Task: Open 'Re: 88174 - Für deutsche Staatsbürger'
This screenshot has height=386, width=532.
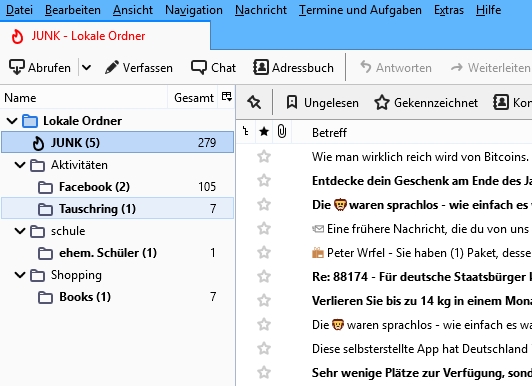Action: [422, 277]
